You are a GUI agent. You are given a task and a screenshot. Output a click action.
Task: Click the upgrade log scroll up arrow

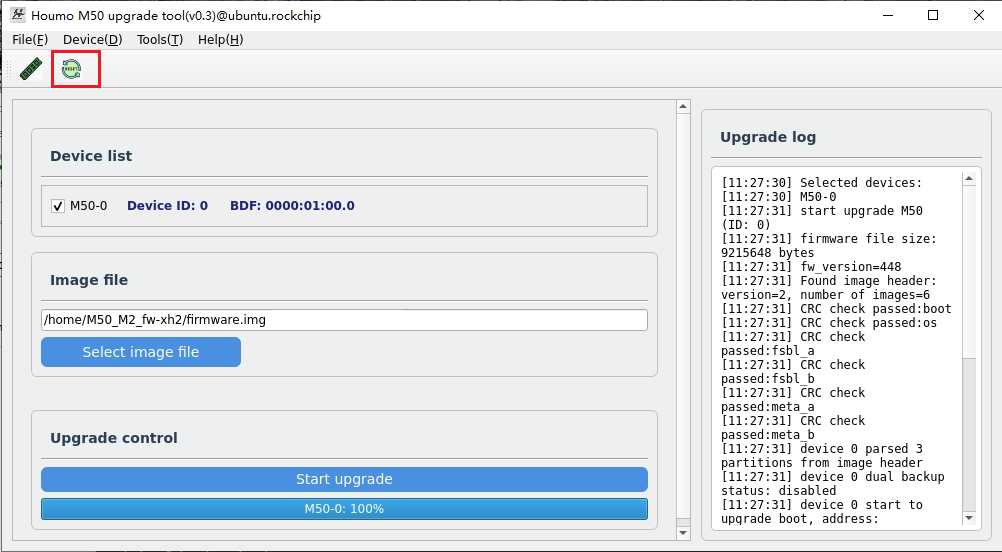pyautogui.click(x=969, y=179)
